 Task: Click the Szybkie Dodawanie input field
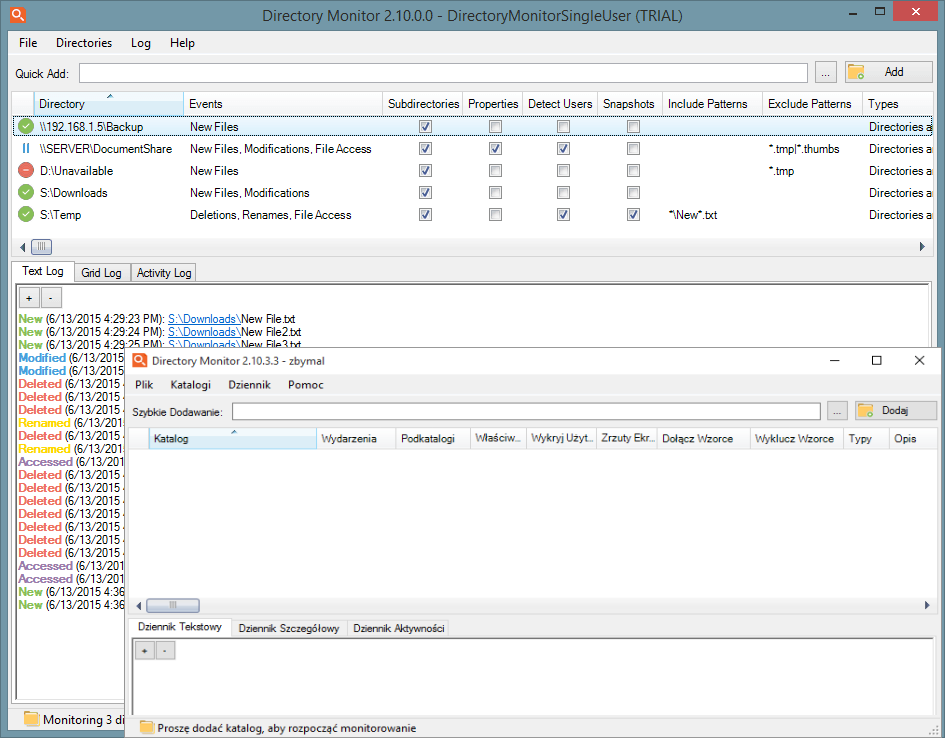click(526, 411)
